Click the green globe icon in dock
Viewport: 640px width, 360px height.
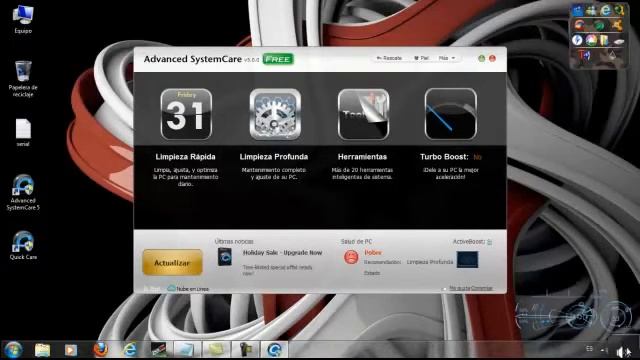(599, 25)
